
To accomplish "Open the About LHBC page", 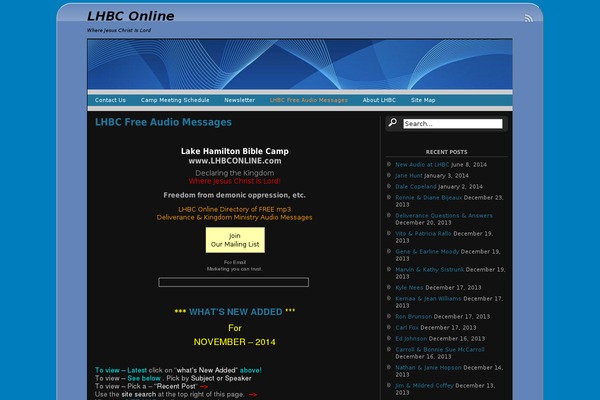I will 379,100.
